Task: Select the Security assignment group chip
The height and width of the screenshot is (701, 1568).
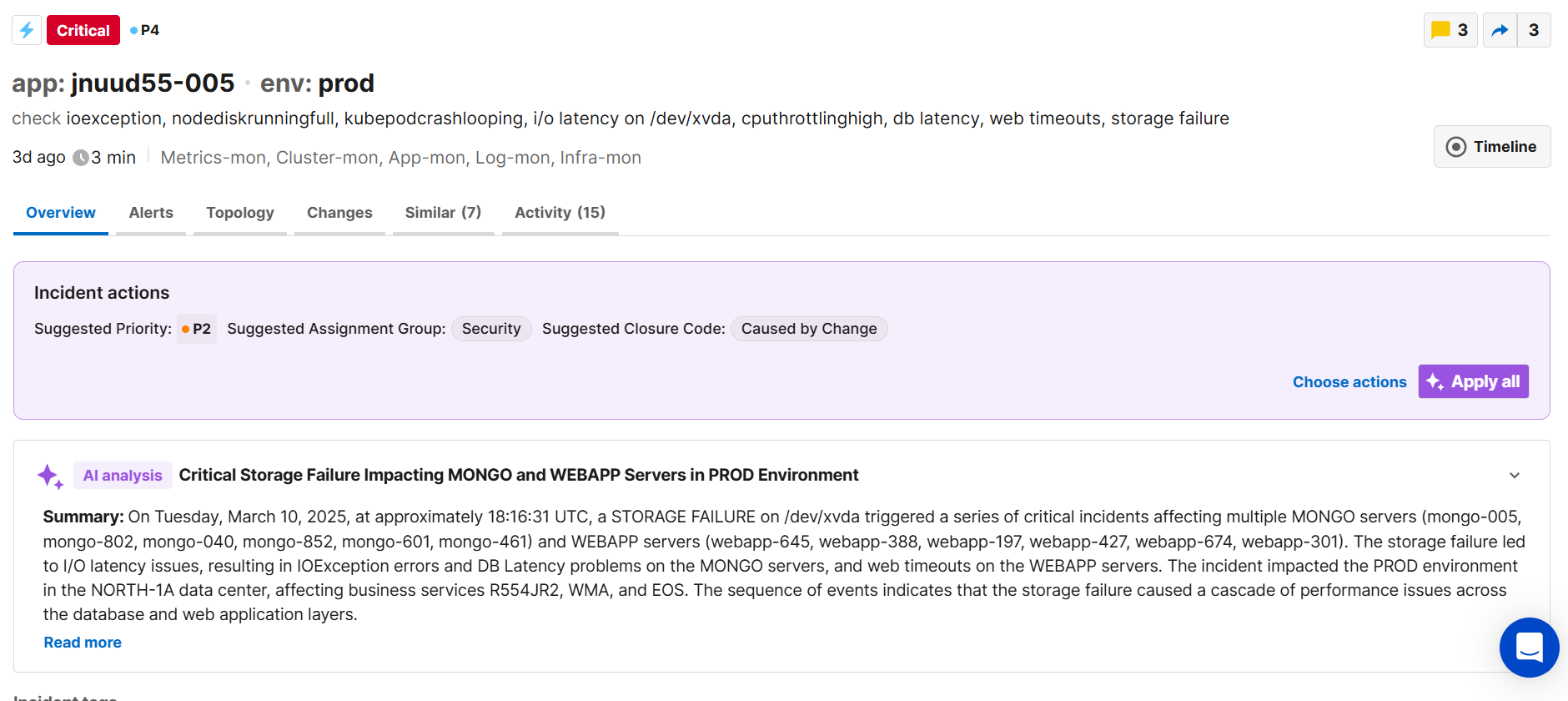Action: coord(491,329)
